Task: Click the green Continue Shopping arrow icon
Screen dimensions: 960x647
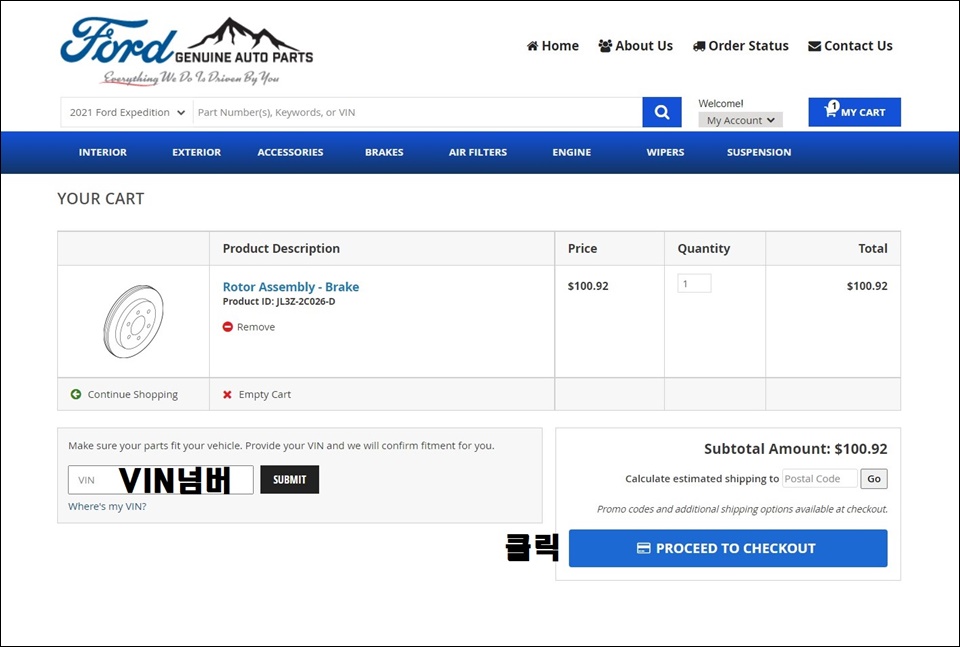Action: point(76,394)
